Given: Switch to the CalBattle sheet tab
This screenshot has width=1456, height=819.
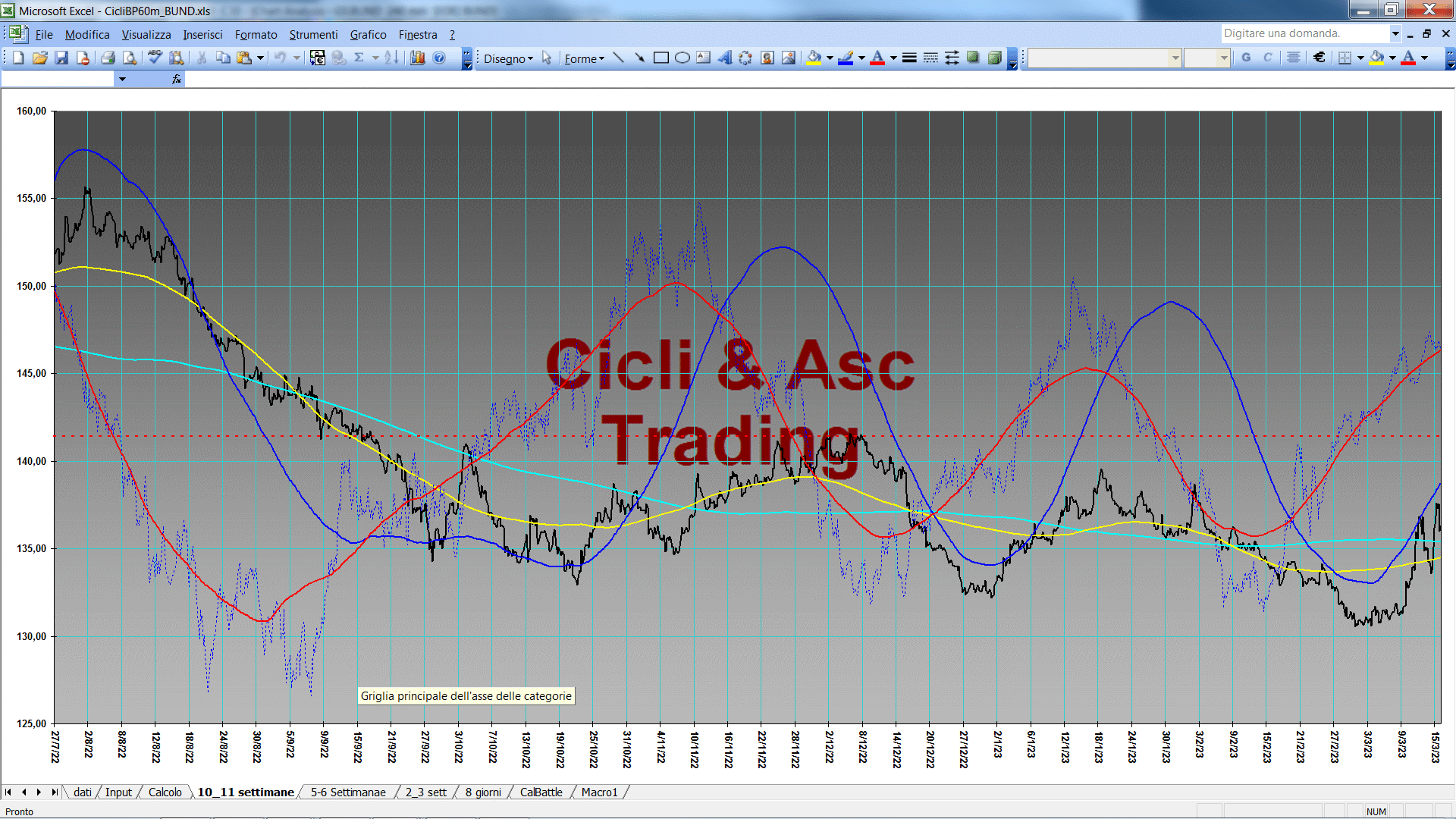Looking at the screenshot, I should click(541, 792).
